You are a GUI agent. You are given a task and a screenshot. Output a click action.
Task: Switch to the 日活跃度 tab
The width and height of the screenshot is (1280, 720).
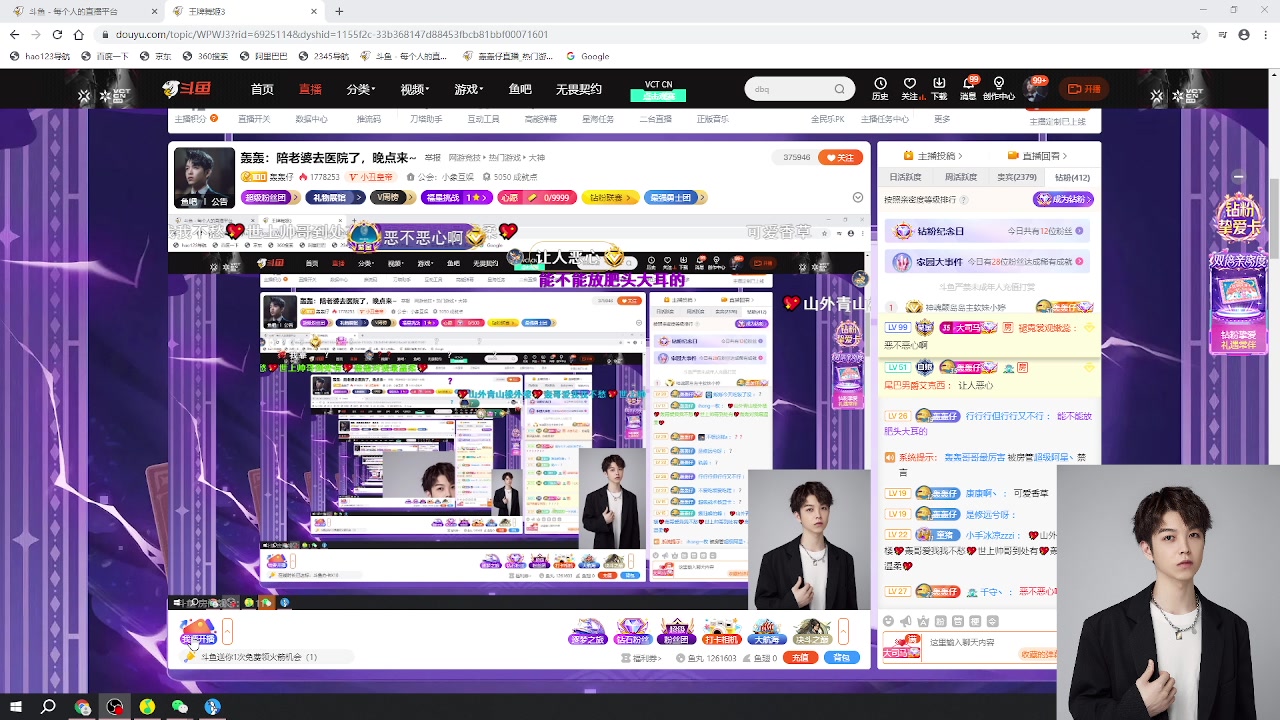coord(906,177)
